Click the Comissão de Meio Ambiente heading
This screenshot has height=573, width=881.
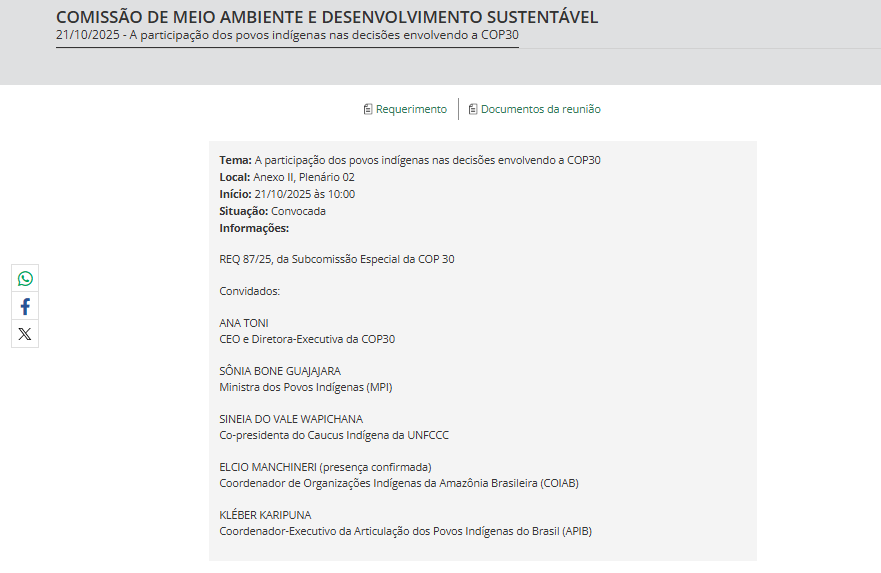(x=327, y=17)
